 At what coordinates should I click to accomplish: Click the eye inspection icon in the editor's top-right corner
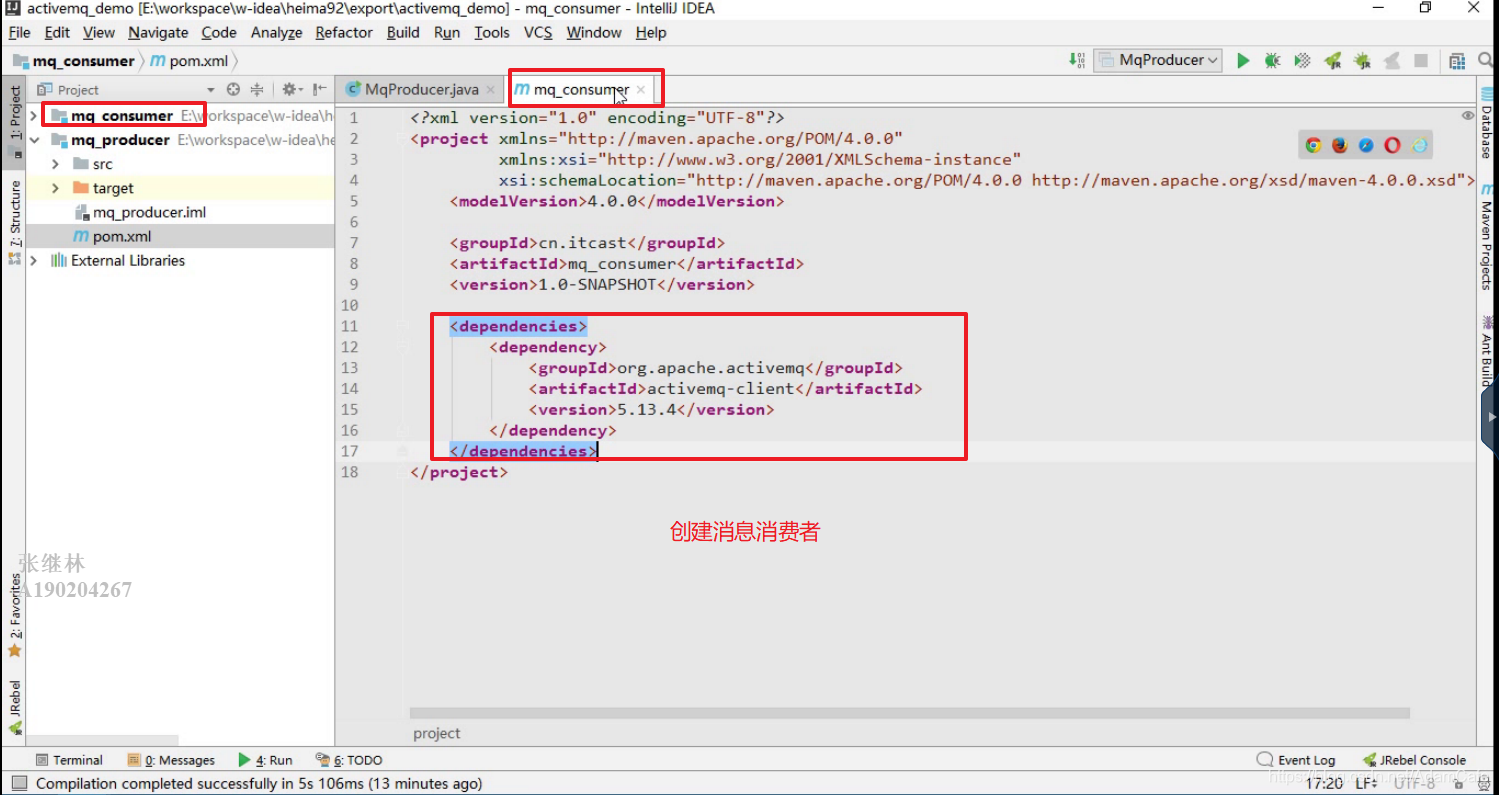1468,116
